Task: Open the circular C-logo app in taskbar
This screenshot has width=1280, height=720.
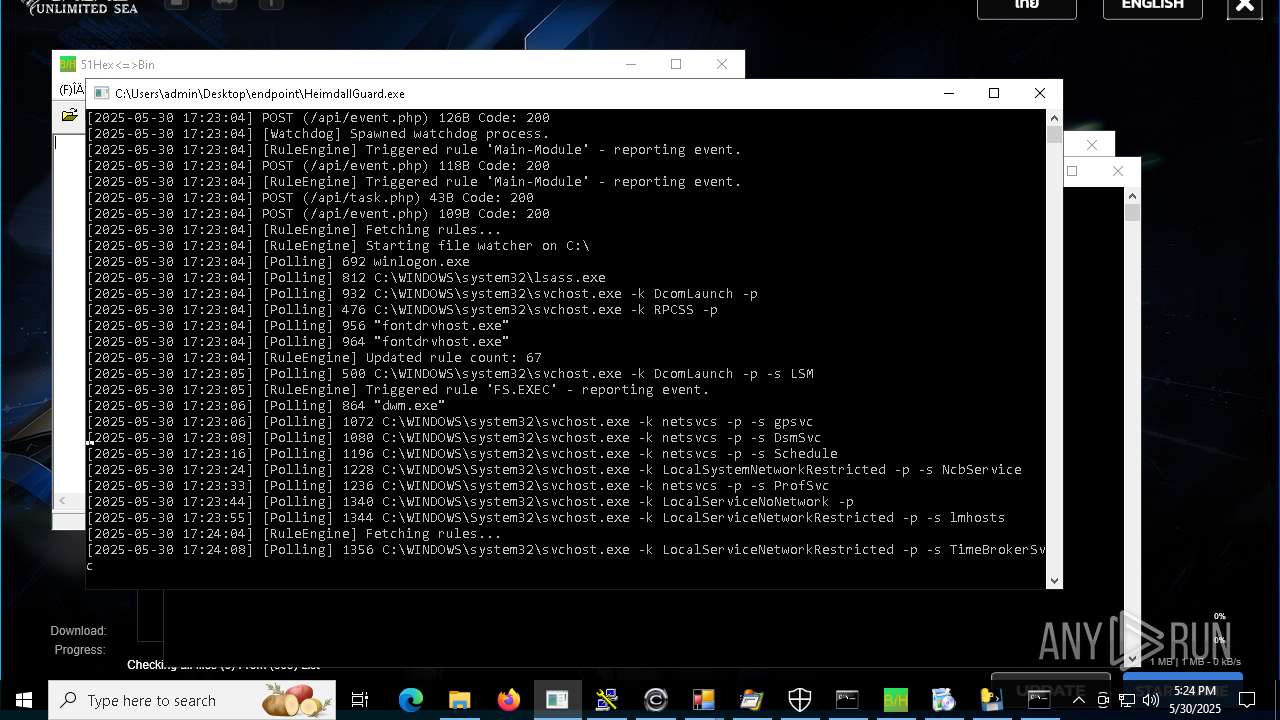Action: [655, 700]
